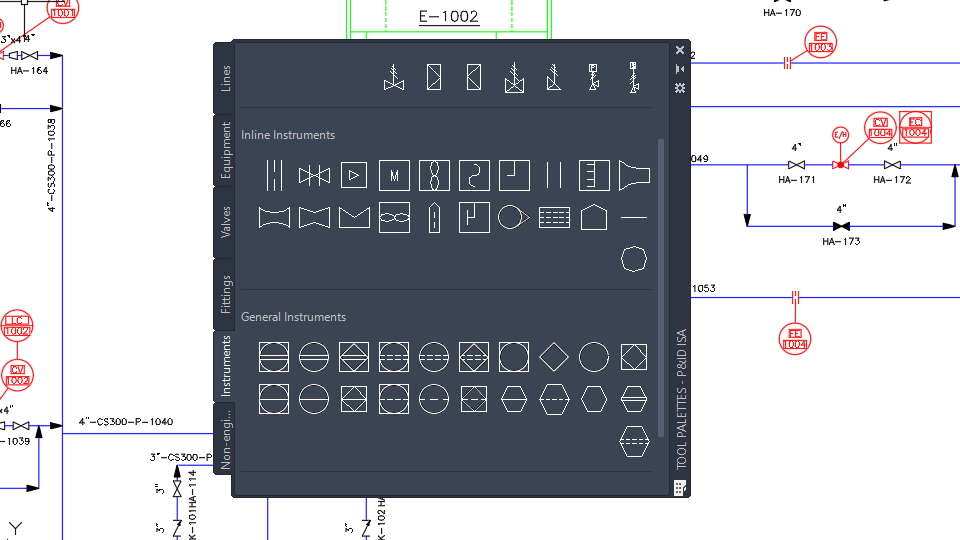Click the FE 1003 instrument bubble
The height and width of the screenshot is (540, 960).
pyautogui.click(x=820, y=42)
